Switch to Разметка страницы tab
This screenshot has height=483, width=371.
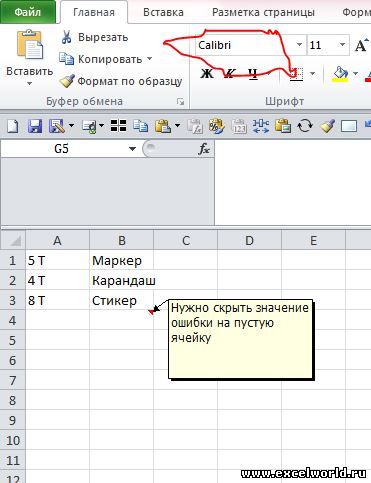coord(263,12)
